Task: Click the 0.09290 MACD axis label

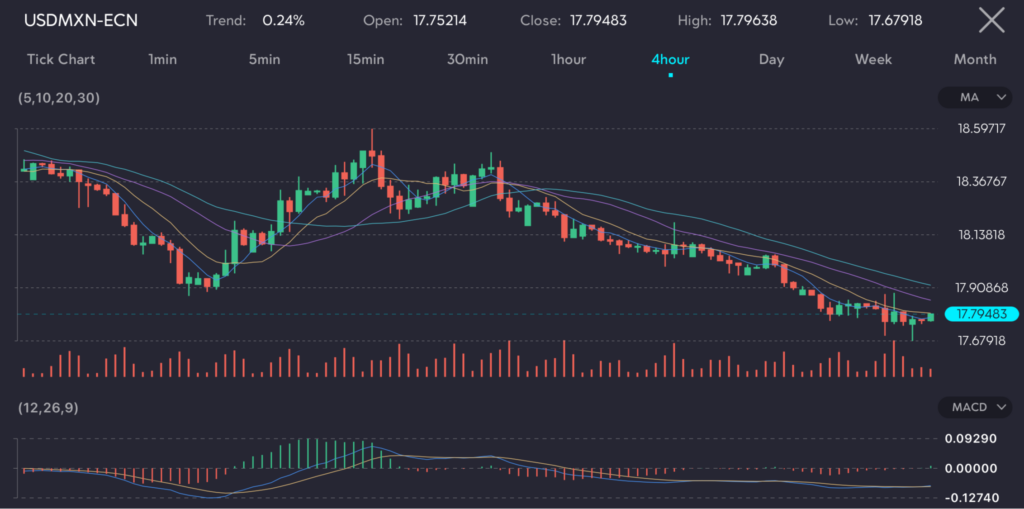Action: (x=971, y=438)
